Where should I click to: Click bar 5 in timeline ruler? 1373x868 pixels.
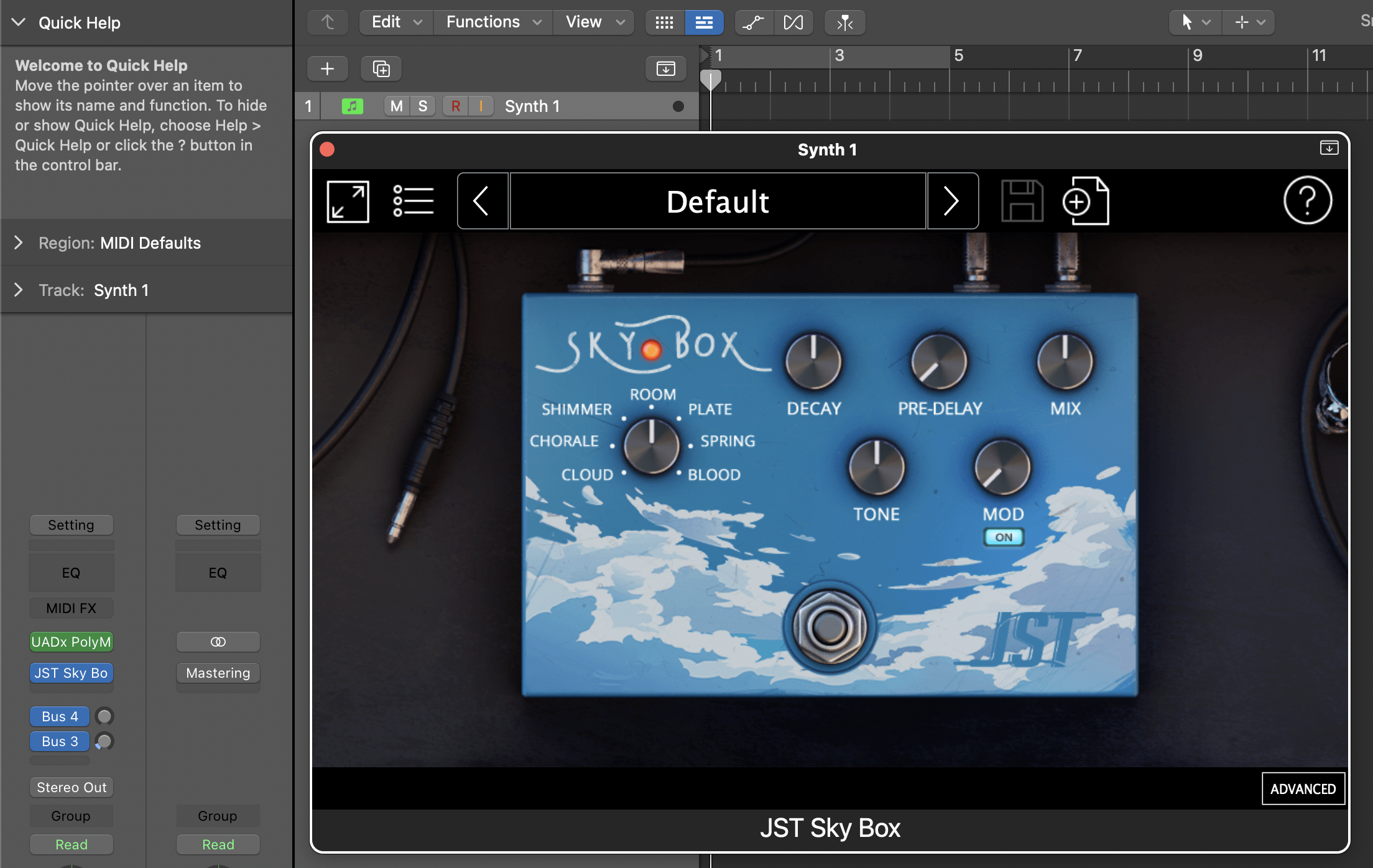(959, 56)
